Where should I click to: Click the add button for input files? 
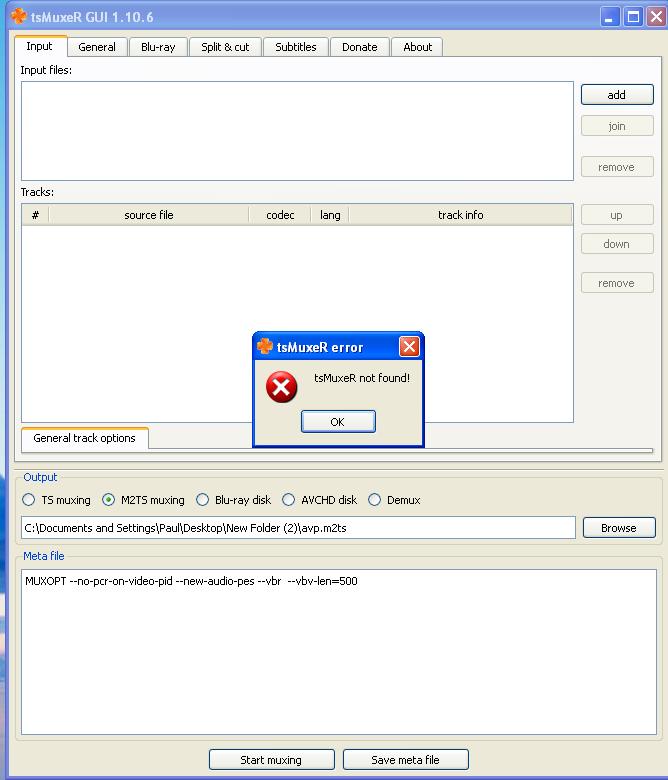(x=617, y=95)
